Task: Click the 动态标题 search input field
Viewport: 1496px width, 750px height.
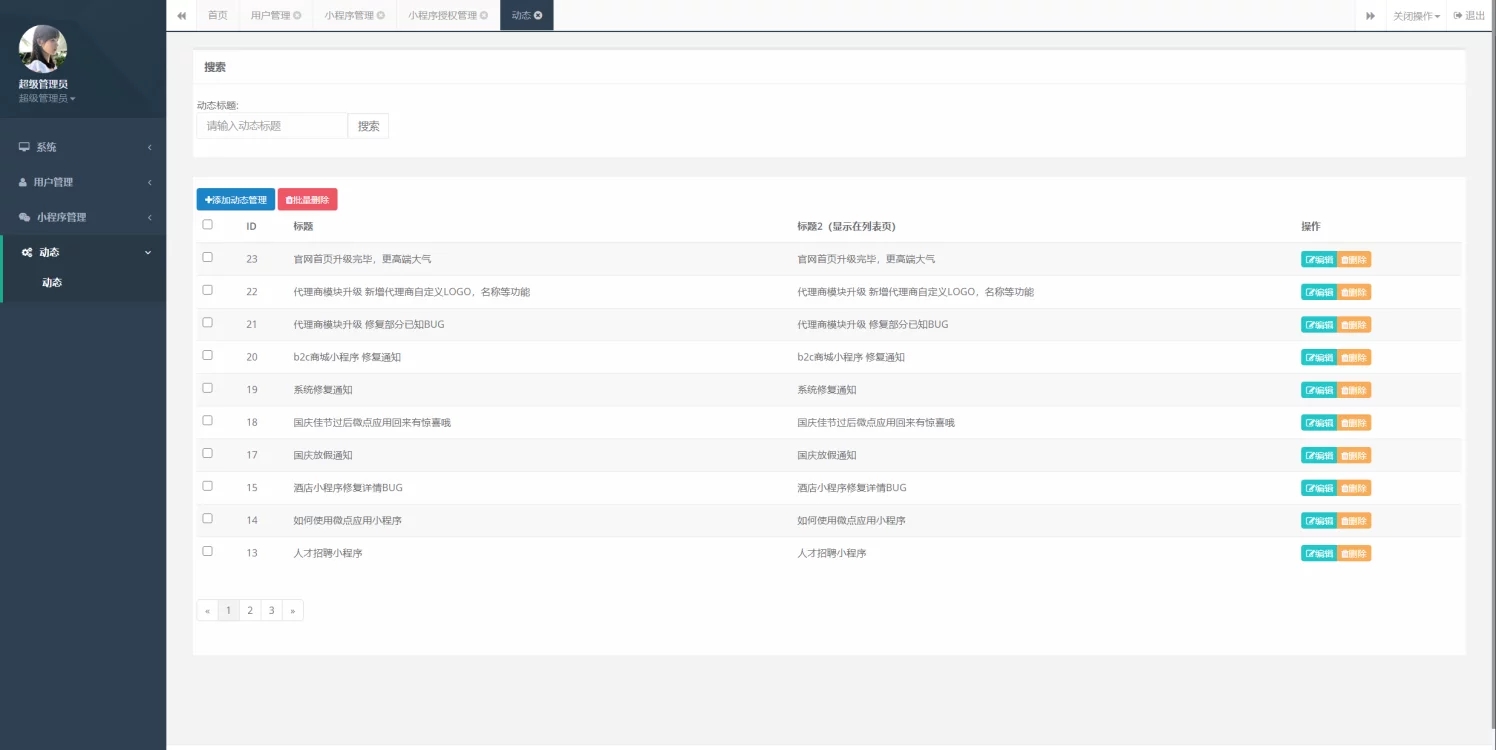Action: (x=272, y=126)
